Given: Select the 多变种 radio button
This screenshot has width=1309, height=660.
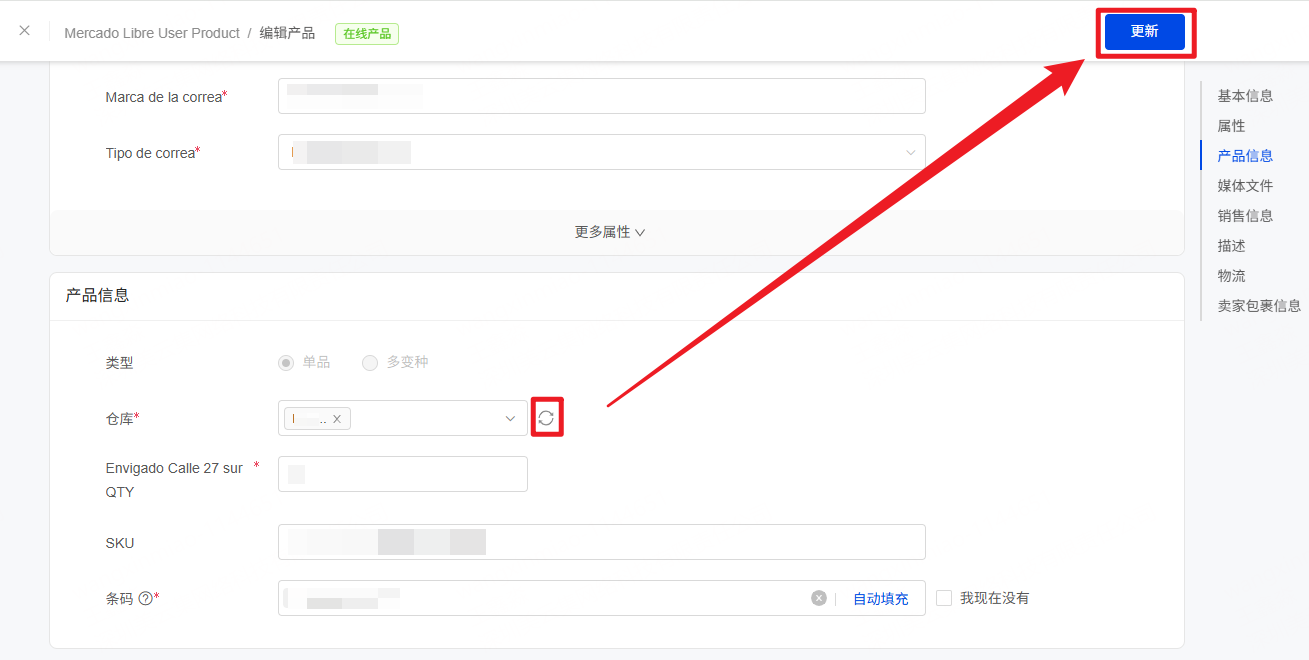Looking at the screenshot, I should click(x=370, y=363).
